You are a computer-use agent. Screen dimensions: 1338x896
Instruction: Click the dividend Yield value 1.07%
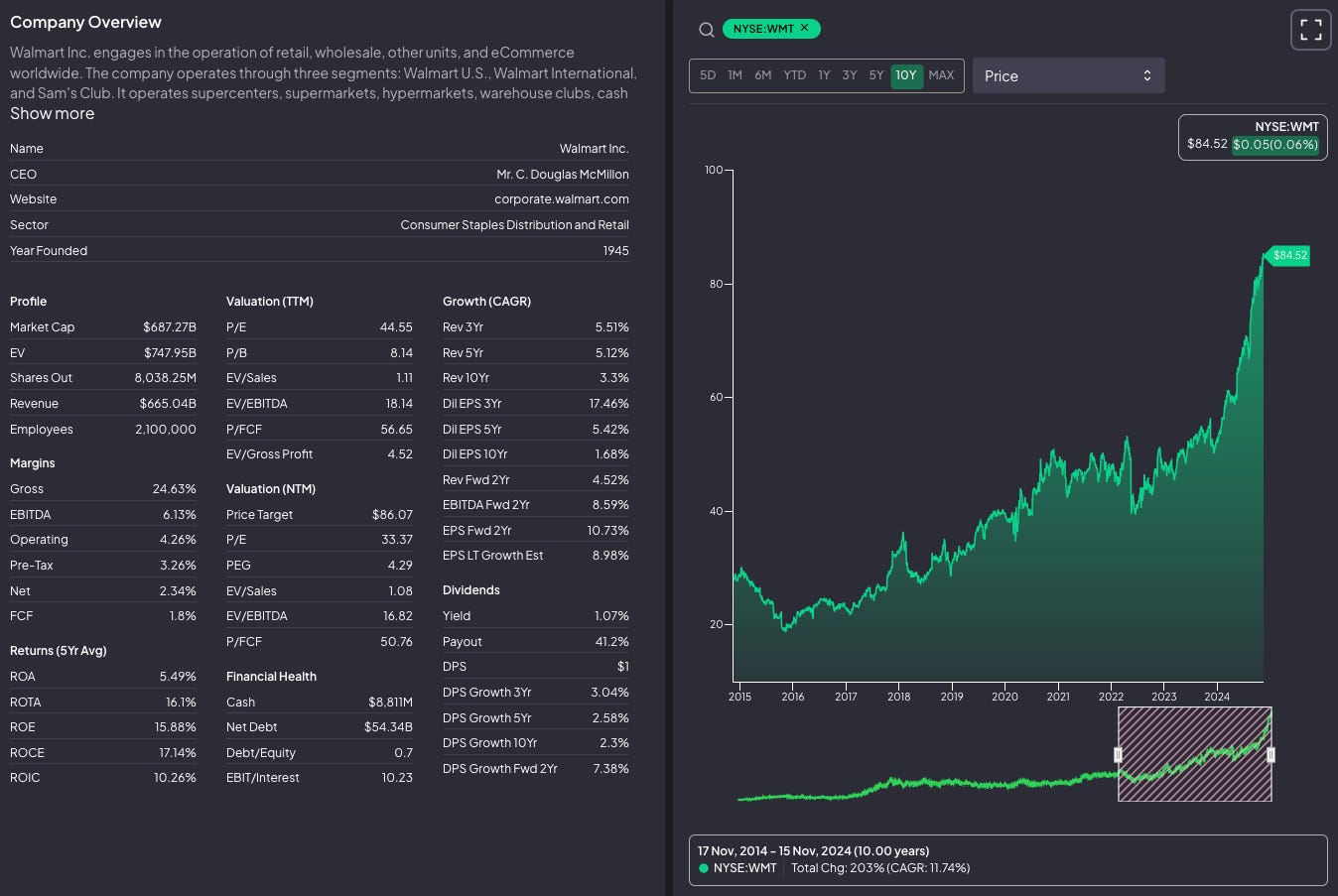coord(610,616)
